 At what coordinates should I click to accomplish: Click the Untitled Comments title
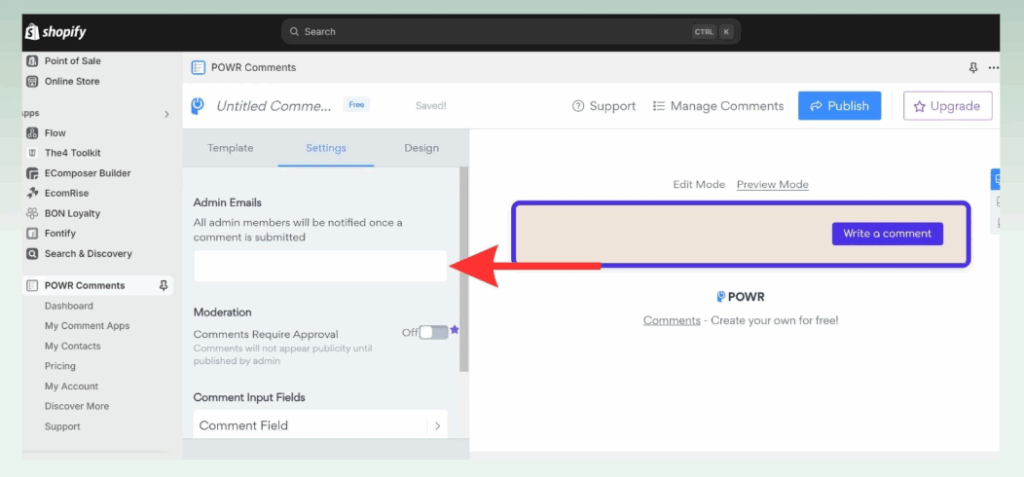coord(274,106)
